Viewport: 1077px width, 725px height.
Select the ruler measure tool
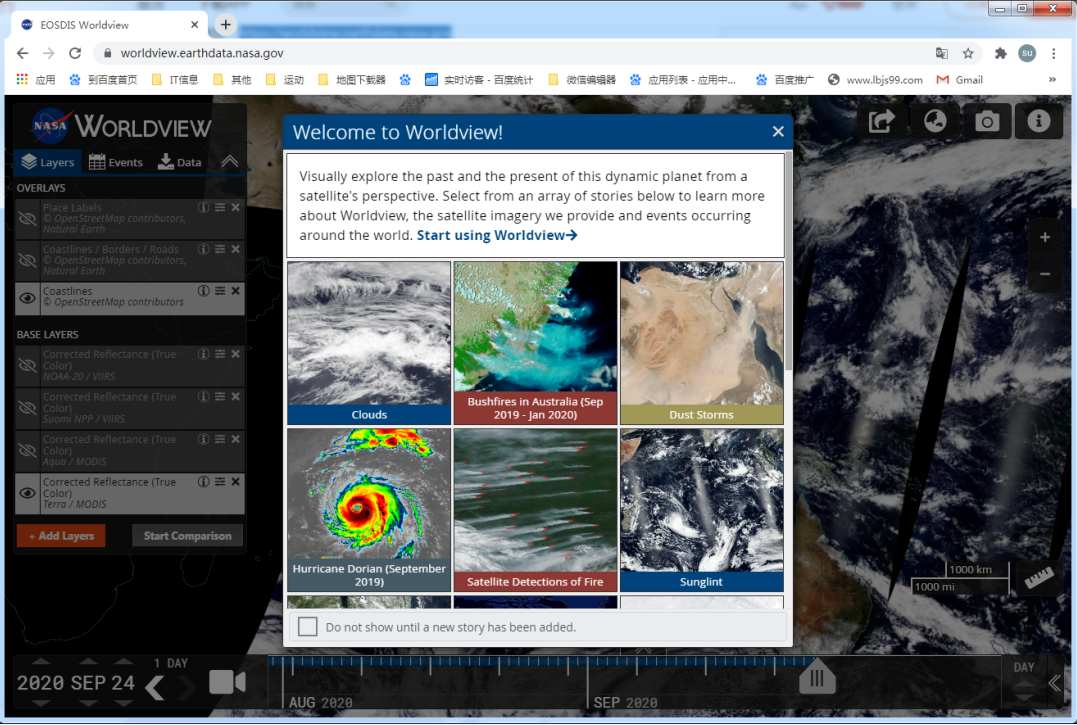point(1041,578)
